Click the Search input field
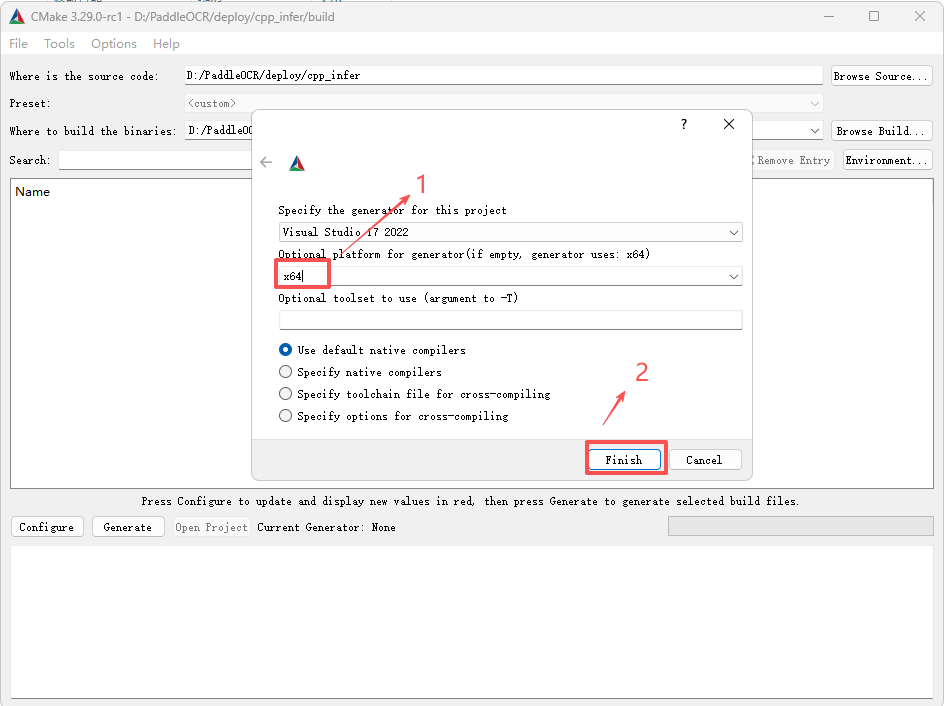944x706 pixels. point(155,160)
